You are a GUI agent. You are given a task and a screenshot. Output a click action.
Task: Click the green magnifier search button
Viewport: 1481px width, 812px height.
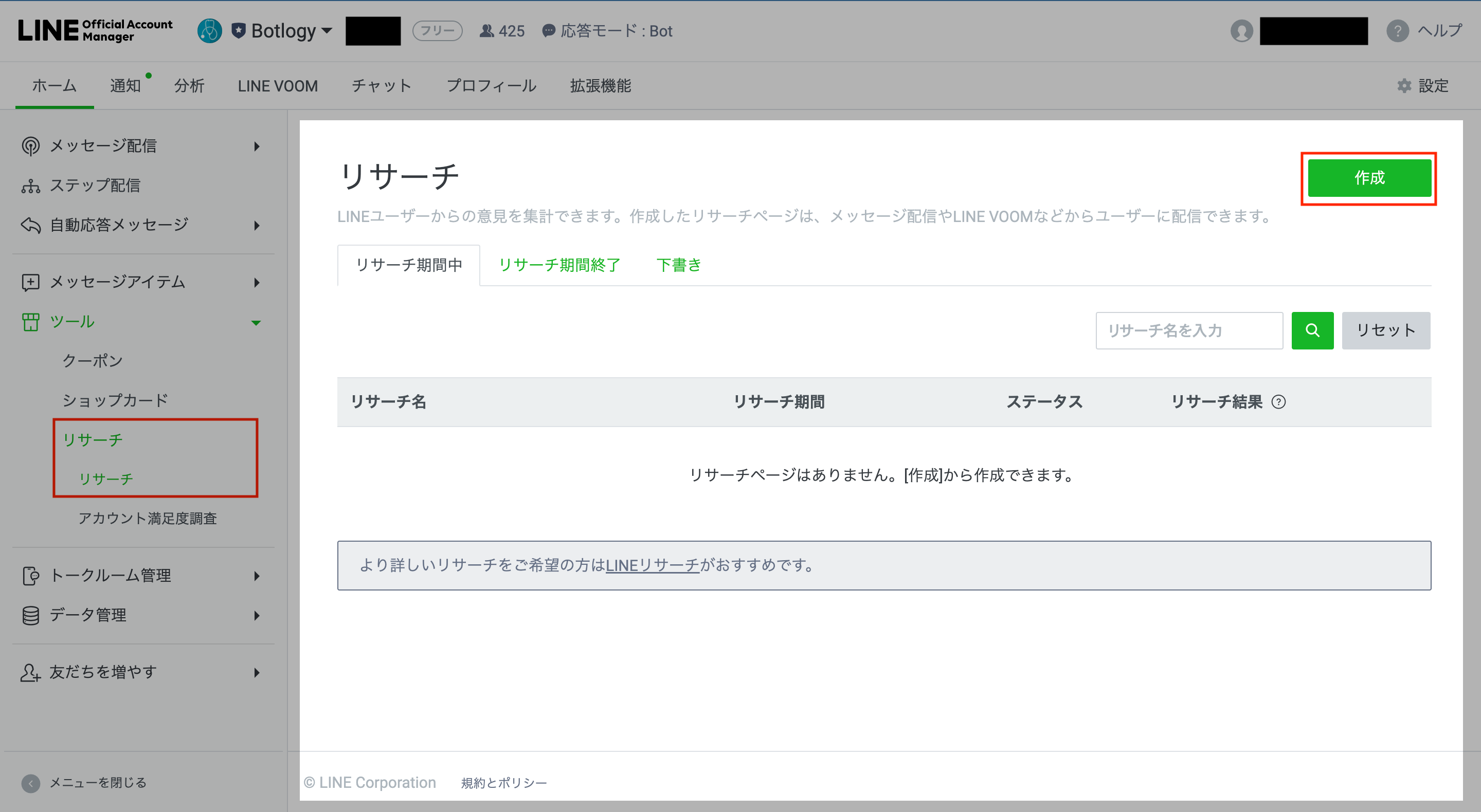[1312, 330]
